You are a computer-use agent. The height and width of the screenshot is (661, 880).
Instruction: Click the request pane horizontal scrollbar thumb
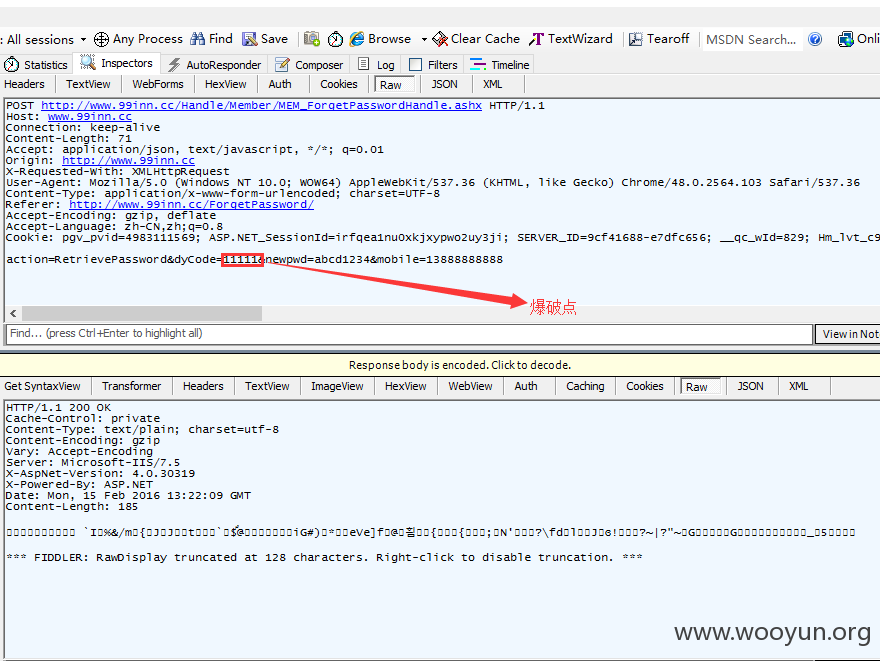(142, 313)
